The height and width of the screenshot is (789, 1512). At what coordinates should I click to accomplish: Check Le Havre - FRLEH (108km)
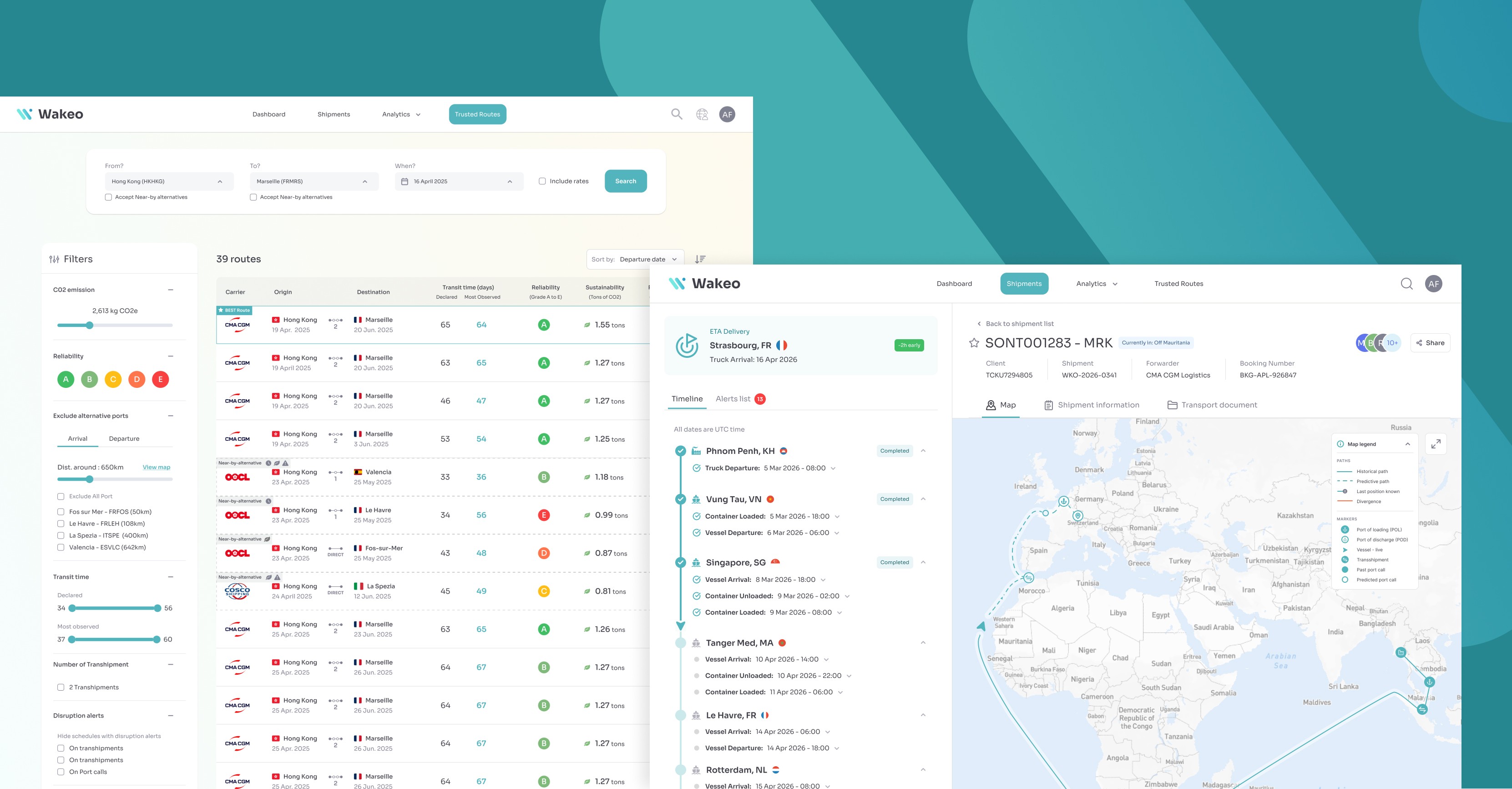click(x=61, y=524)
